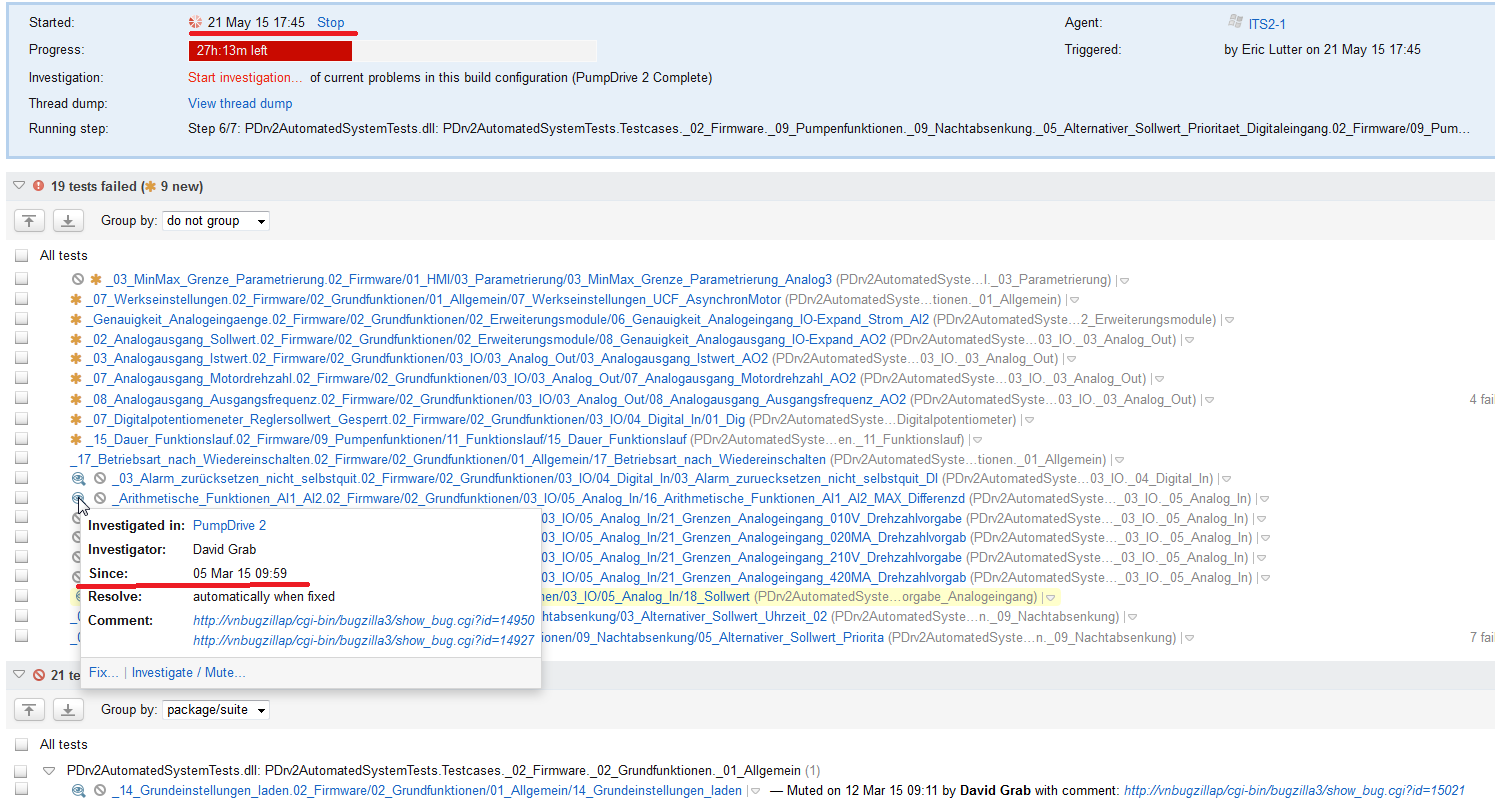
Task: Open 'package/suite' Group by dropdown
Action: click(216, 710)
